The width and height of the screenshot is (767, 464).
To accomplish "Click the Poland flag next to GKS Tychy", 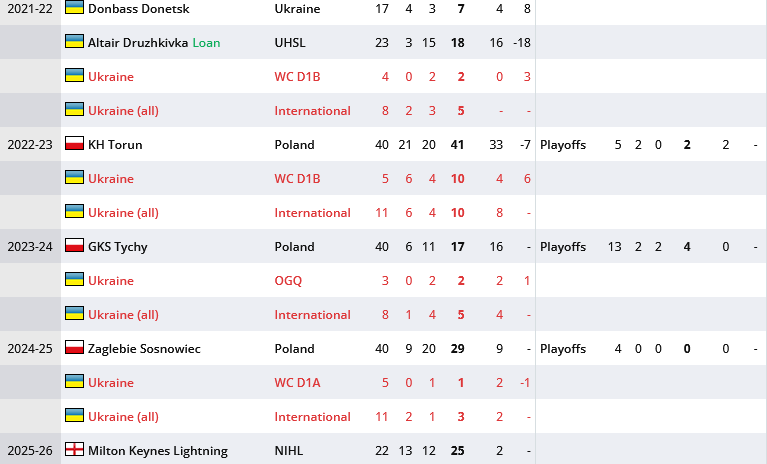I will [x=74, y=246].
